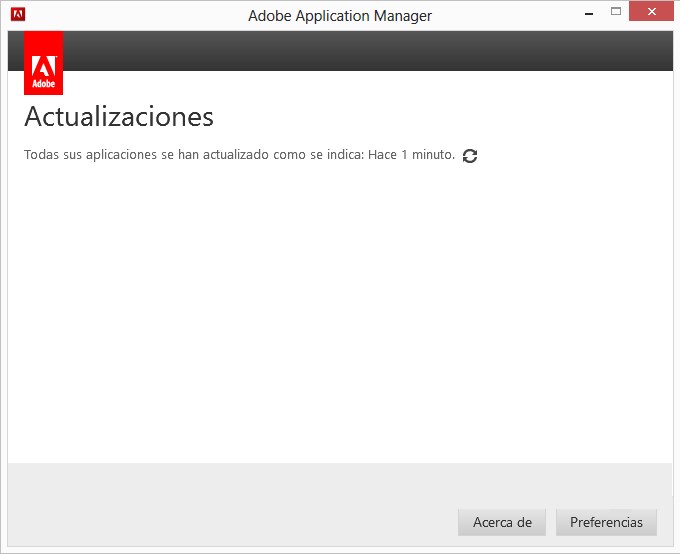
Task: Click the Adobe logo in header
Action: click(x=43, y=63)
